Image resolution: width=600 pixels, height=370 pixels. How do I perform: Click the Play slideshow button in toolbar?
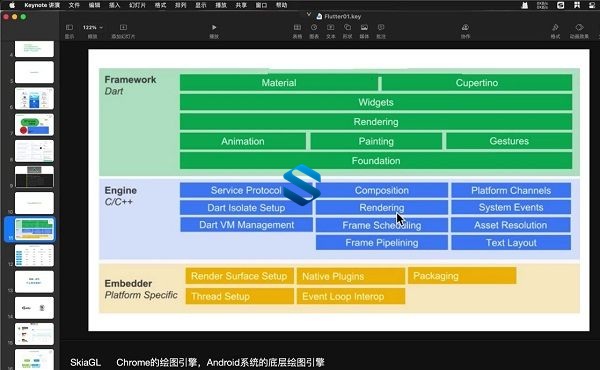coord(214,28)
